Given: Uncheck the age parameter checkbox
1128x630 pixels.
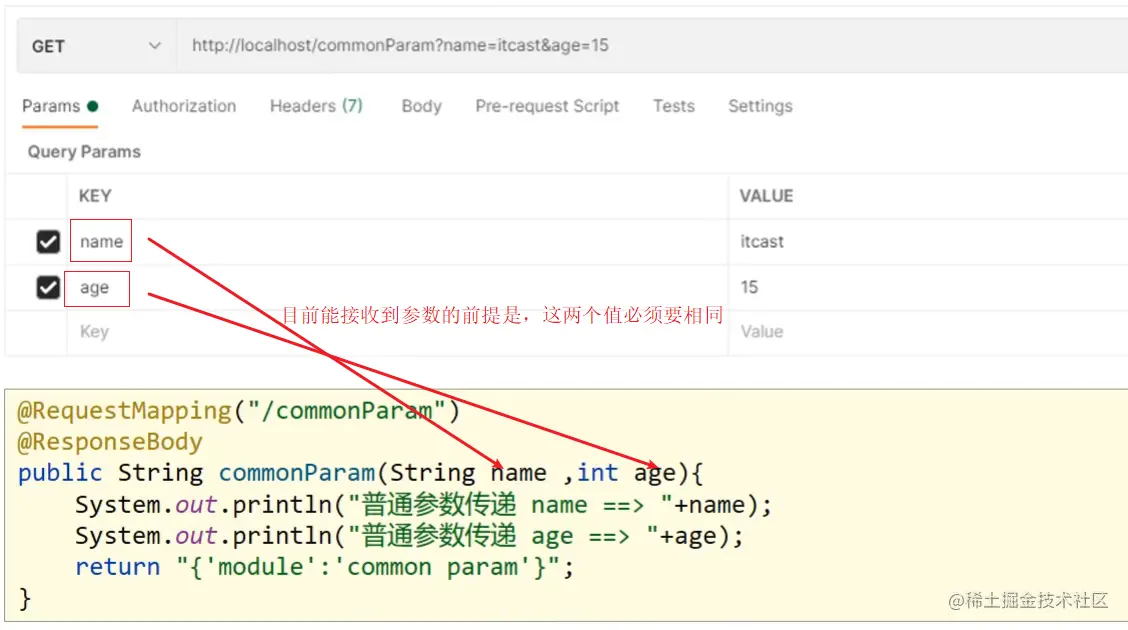Looking at the screenshot, I should (x=48, y=288).
